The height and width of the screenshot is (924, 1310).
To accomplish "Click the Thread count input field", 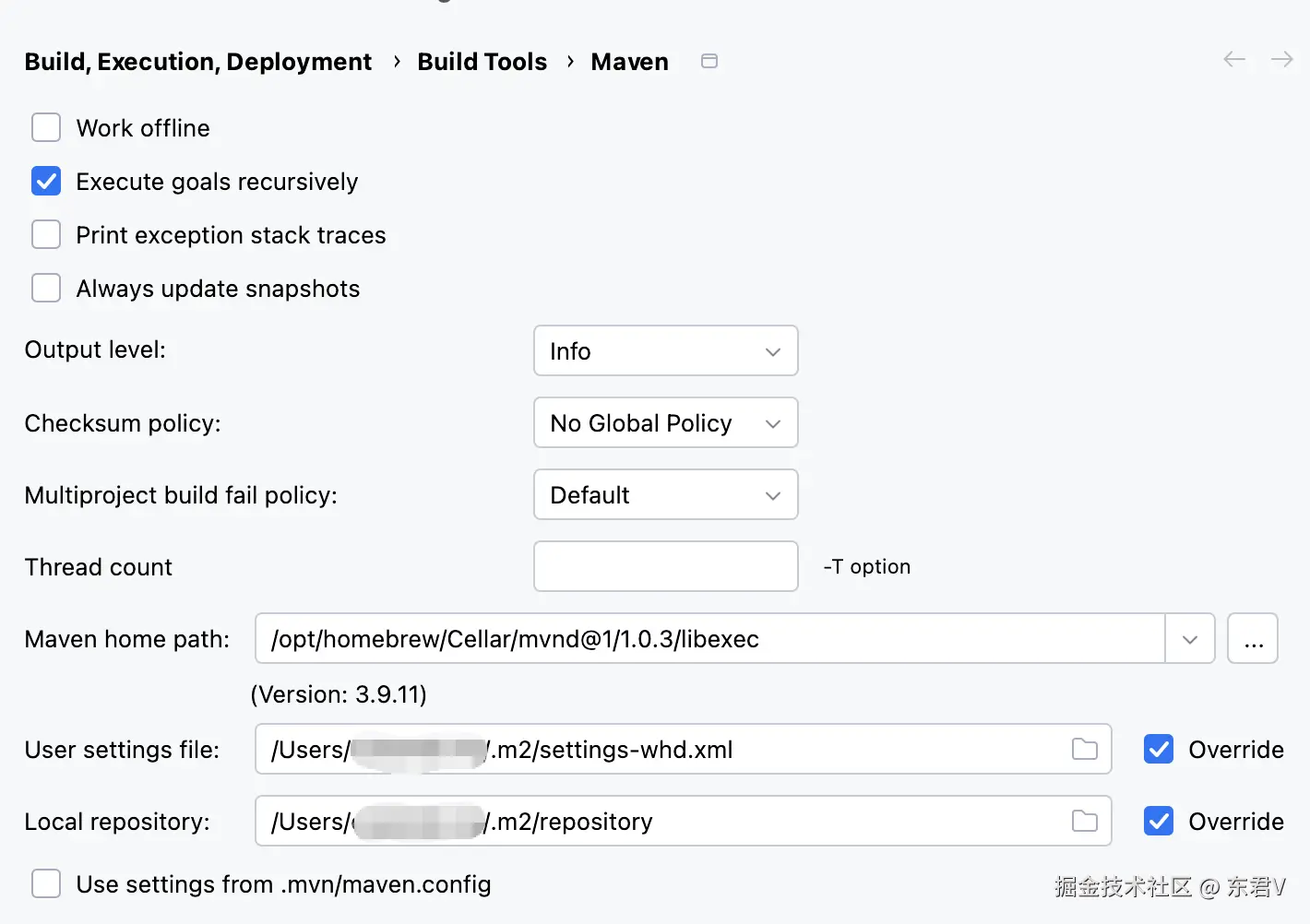I will 665,566.
